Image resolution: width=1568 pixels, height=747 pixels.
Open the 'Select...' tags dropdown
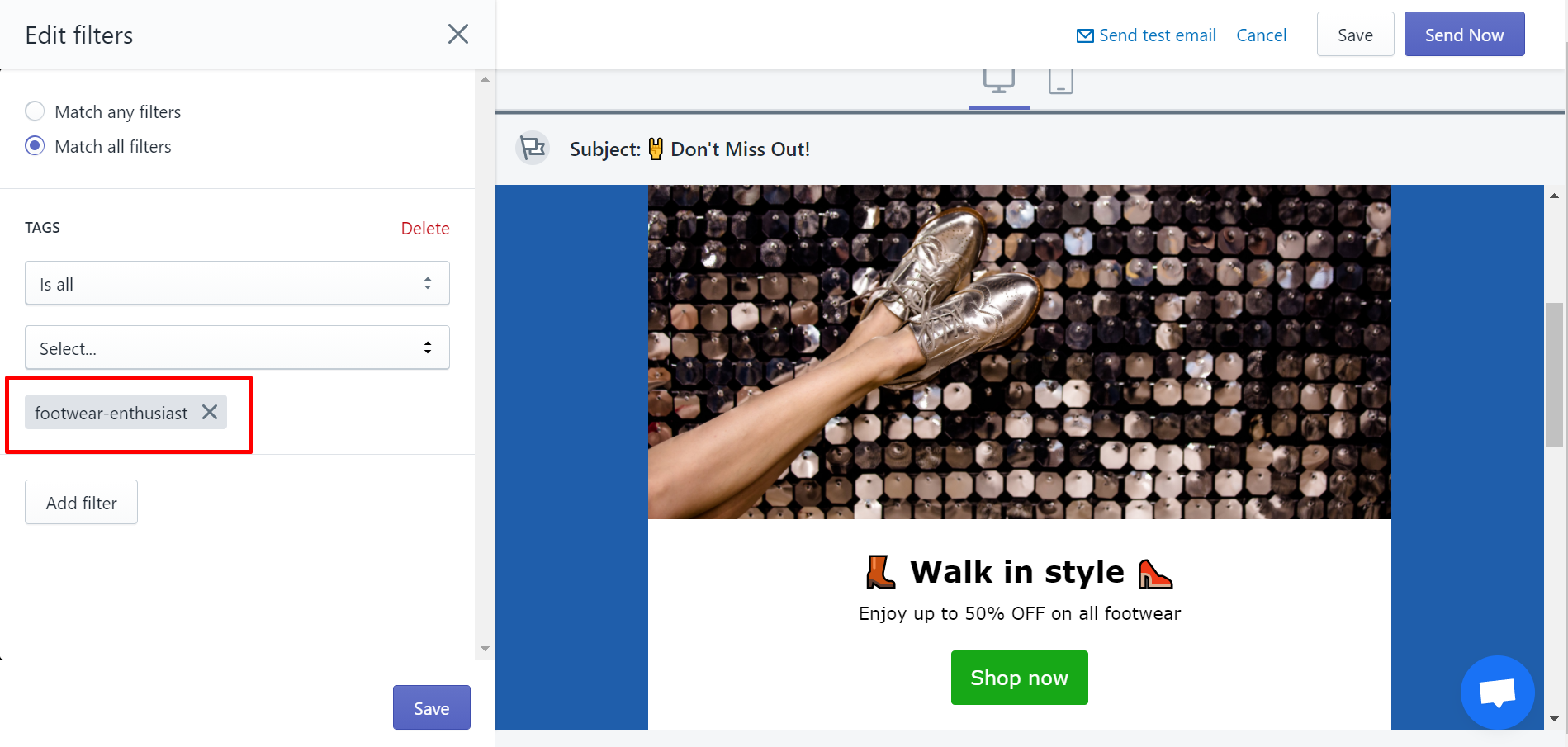coord(237,347)
